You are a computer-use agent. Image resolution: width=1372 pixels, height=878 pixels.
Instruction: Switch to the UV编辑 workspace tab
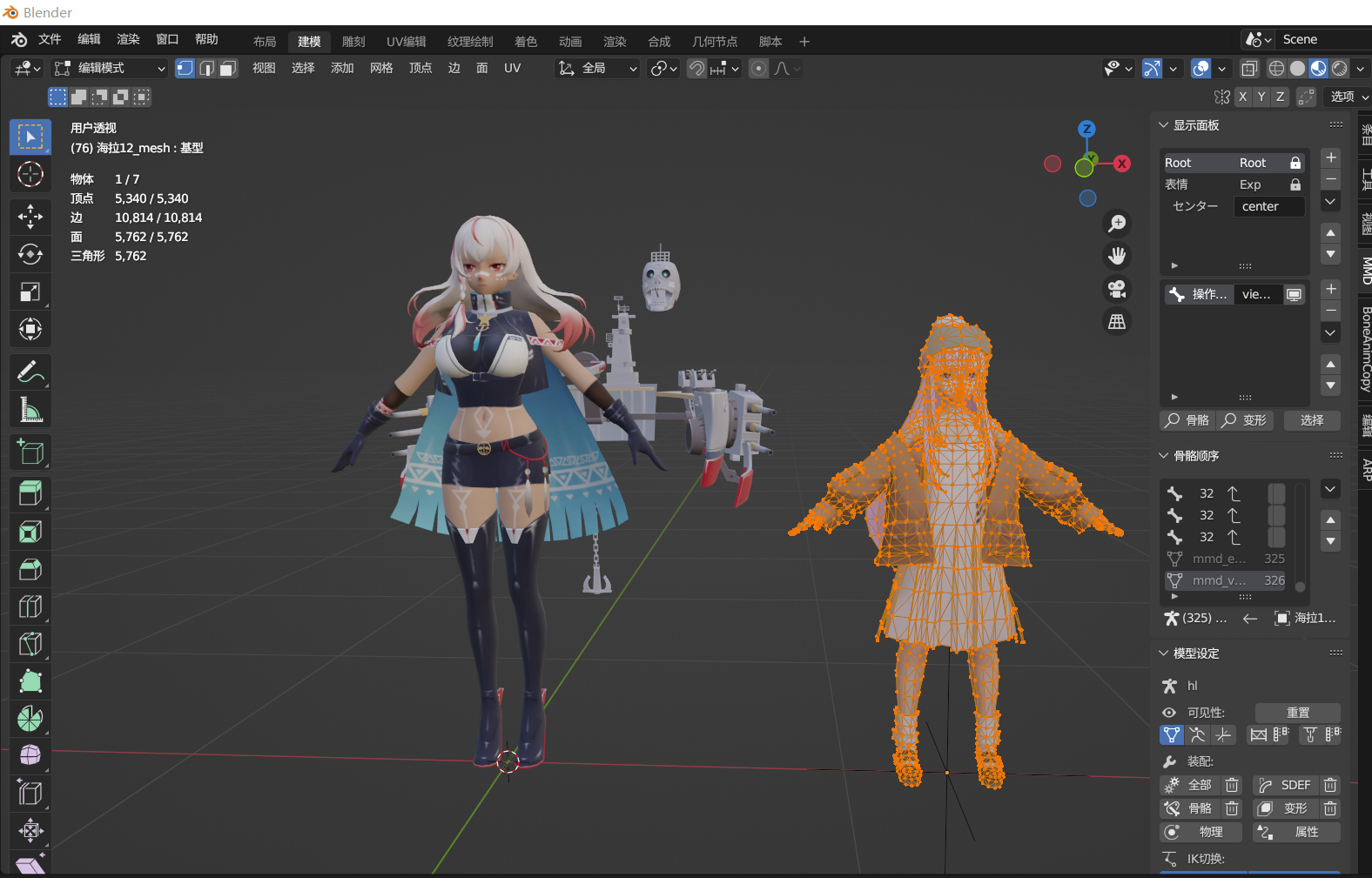click(x=407, y=42)
